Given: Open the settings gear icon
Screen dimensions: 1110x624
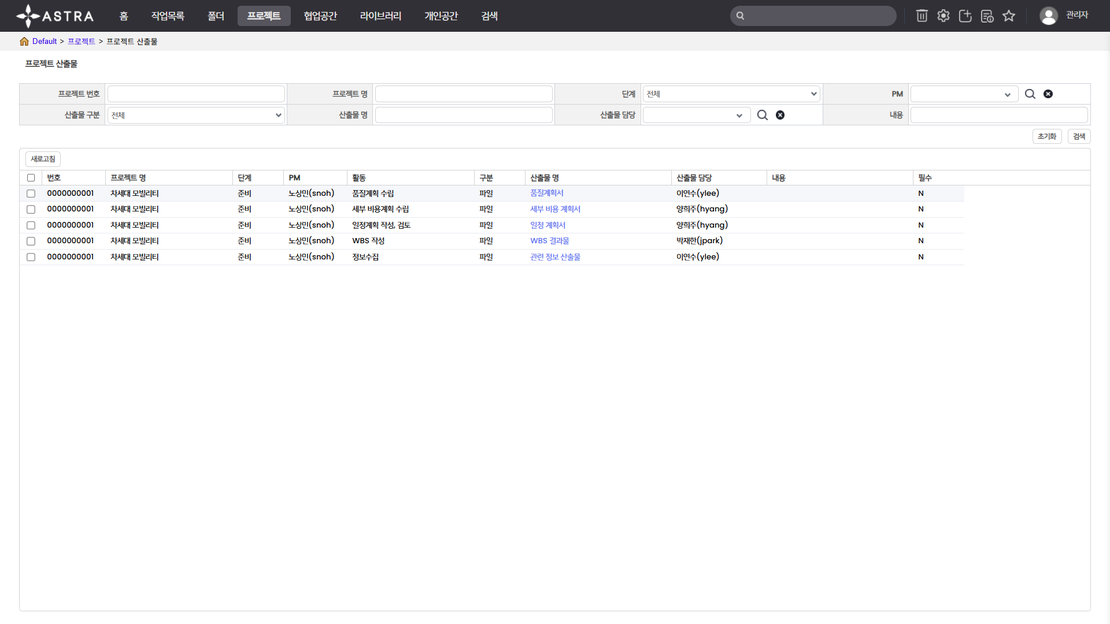Looking at the screenshot, I should tap(943, 16).
